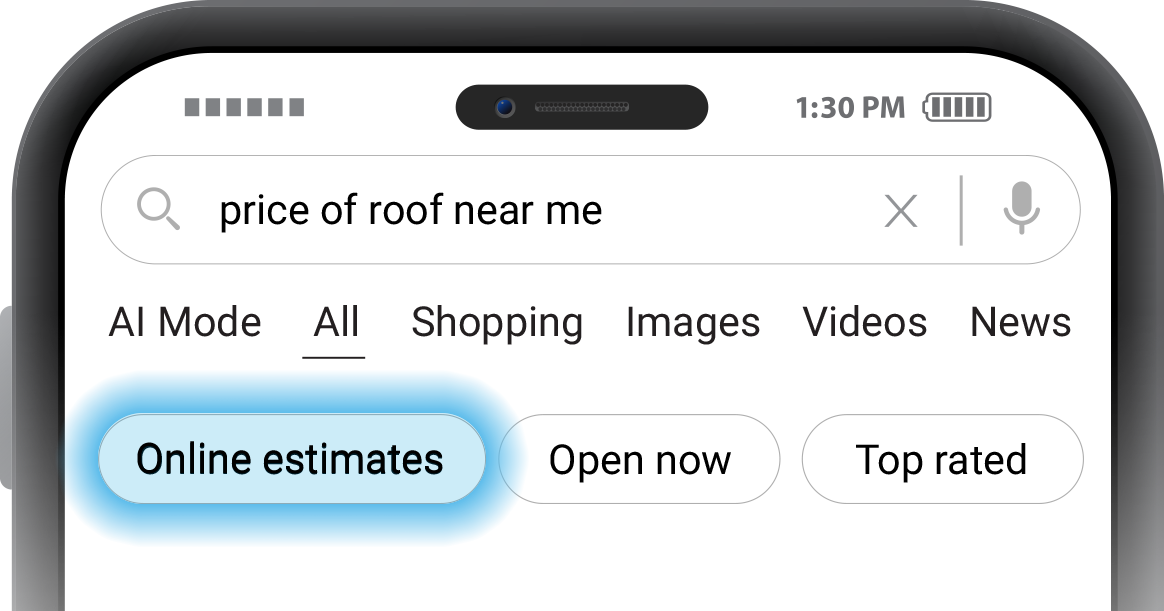This screenshot has height=611, width=1164.
Task: Click the divider next to the microphone
Action: [961, 210]
